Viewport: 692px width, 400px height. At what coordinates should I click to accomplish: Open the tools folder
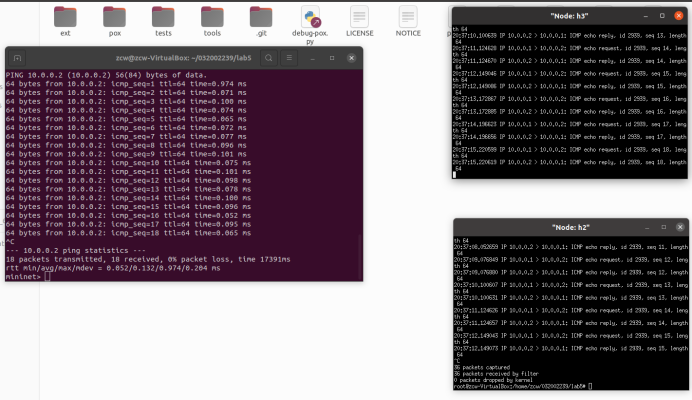point(212,21)
